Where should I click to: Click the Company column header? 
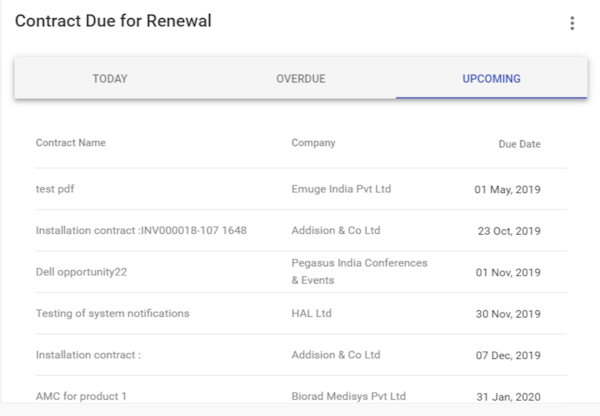point(313,143)
